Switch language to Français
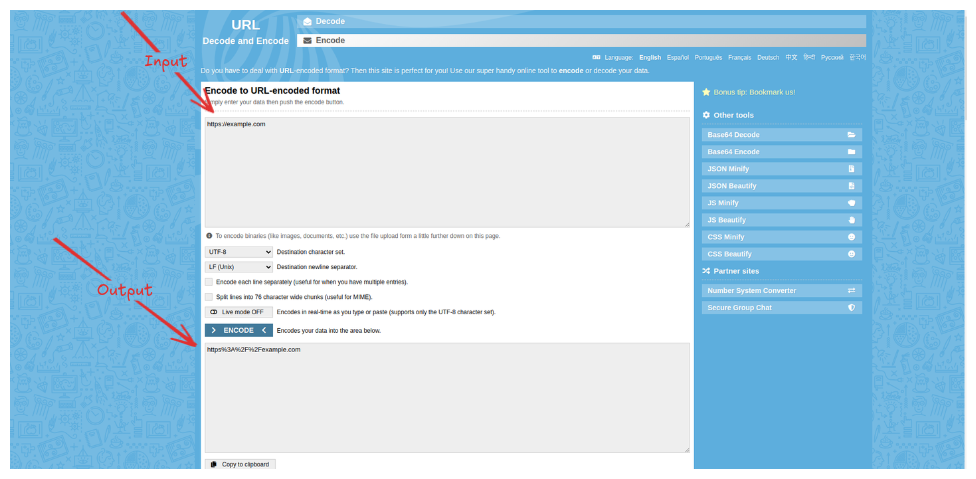 click(x=739, y=57)
